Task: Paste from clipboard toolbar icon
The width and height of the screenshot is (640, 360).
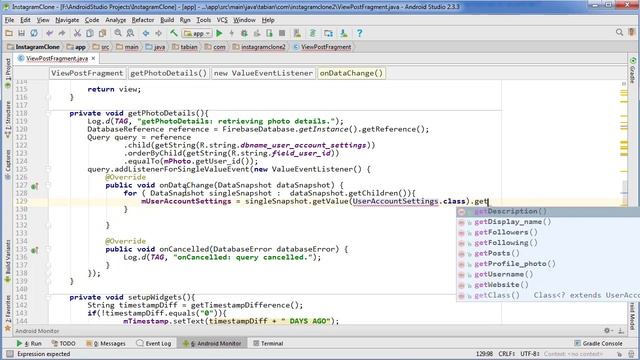Action: point(102,33)
